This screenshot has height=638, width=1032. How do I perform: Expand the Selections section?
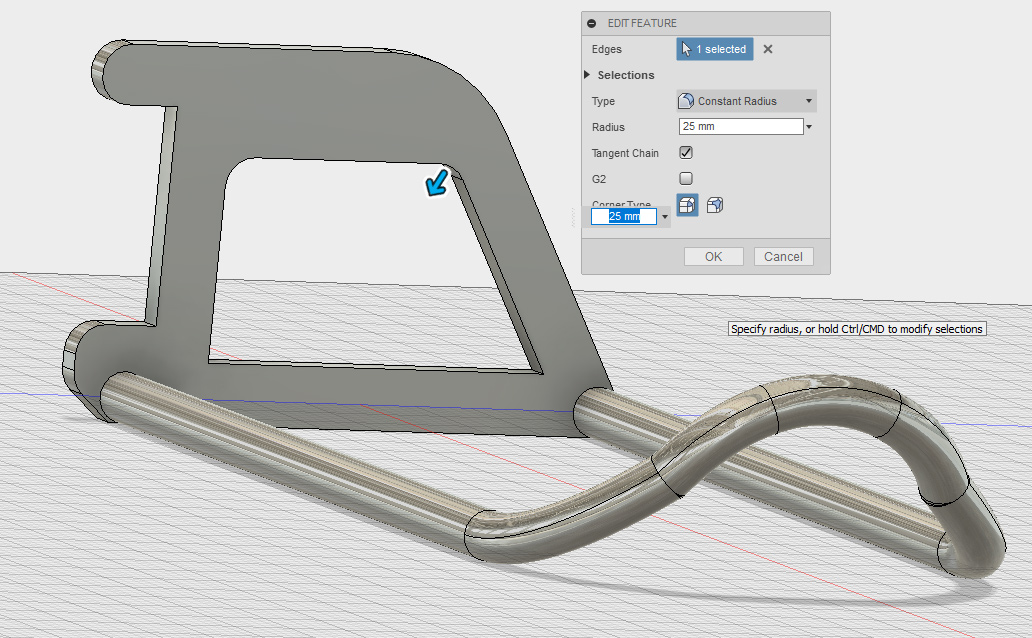pyautogui.click(x=590, y=75)
